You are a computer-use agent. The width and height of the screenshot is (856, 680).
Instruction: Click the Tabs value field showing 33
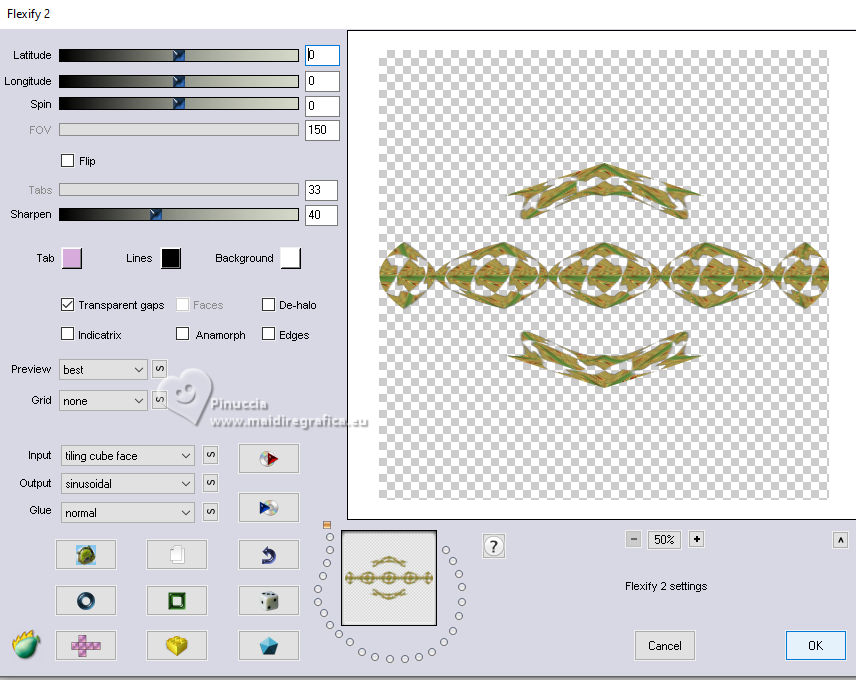[x=321, y=190]
